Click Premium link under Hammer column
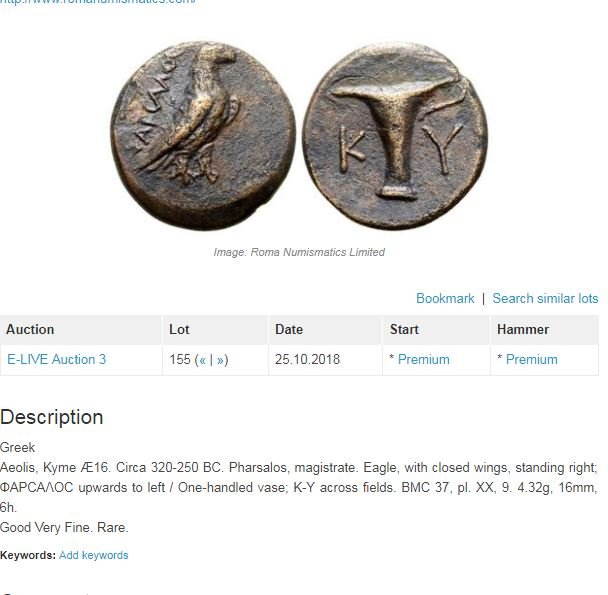This screenshot has width=608, height=595. [532, 360]
